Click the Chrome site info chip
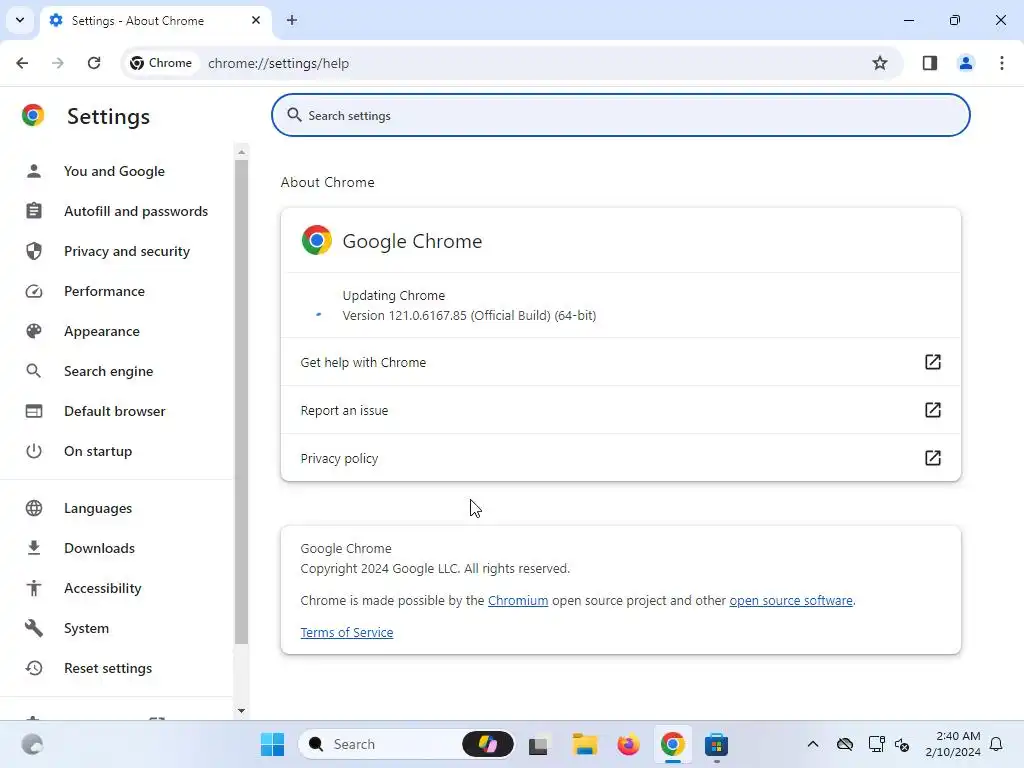1024x768 pixels. 161,63
